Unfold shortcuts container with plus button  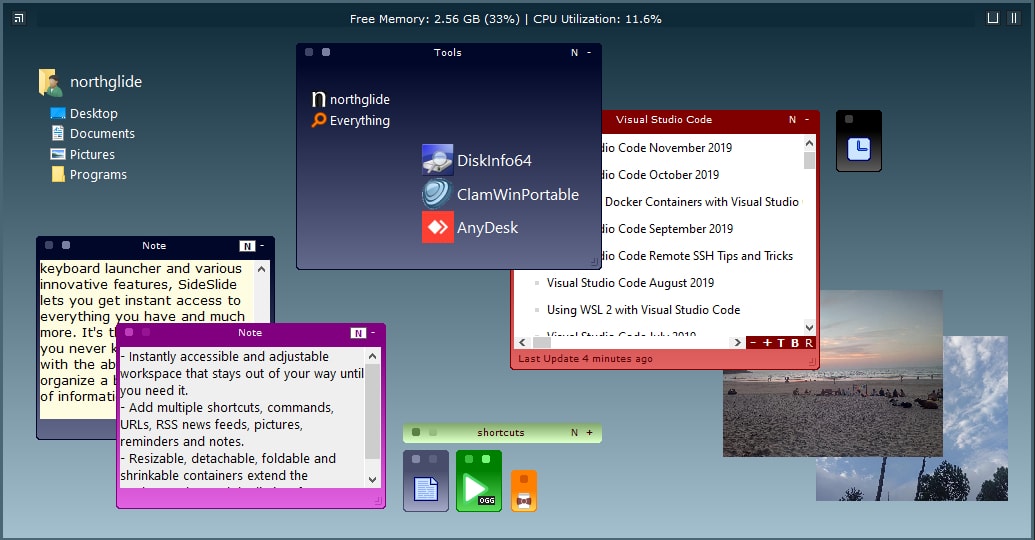click(x=589, y=432)
